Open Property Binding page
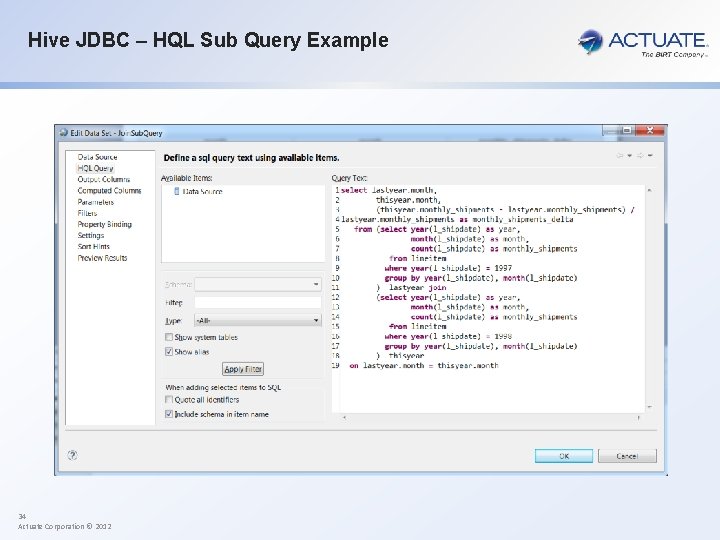The width and height of the screenshot is (720, 540). (x=105, y=224)
